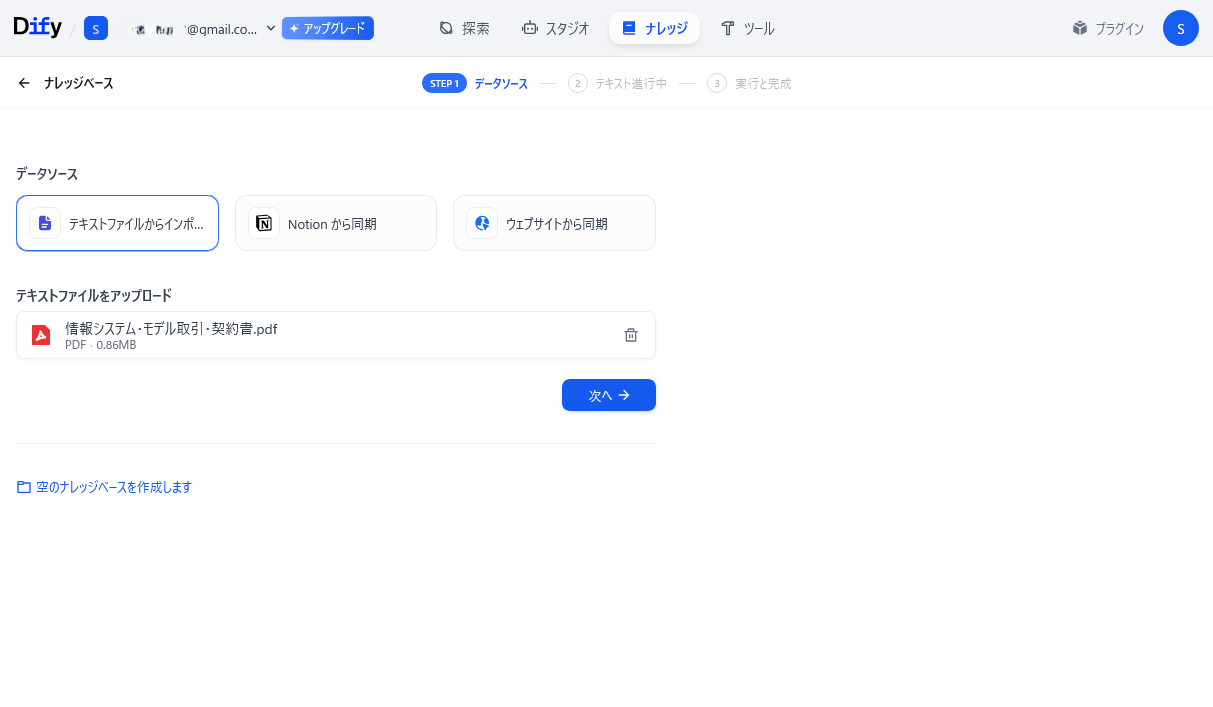Open the workspace account dropdown
The width and height of the screenshot is (1213, 707).
pyautogui.click(x=270, y=28)
